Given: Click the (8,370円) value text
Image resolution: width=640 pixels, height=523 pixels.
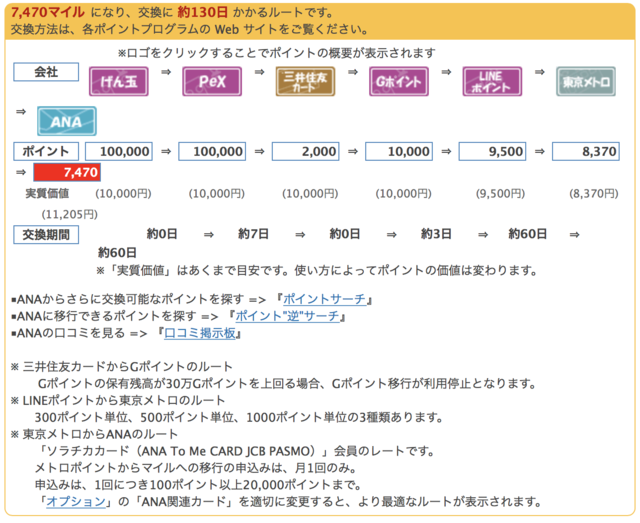Looking at the screenshot, I should 594,194.
